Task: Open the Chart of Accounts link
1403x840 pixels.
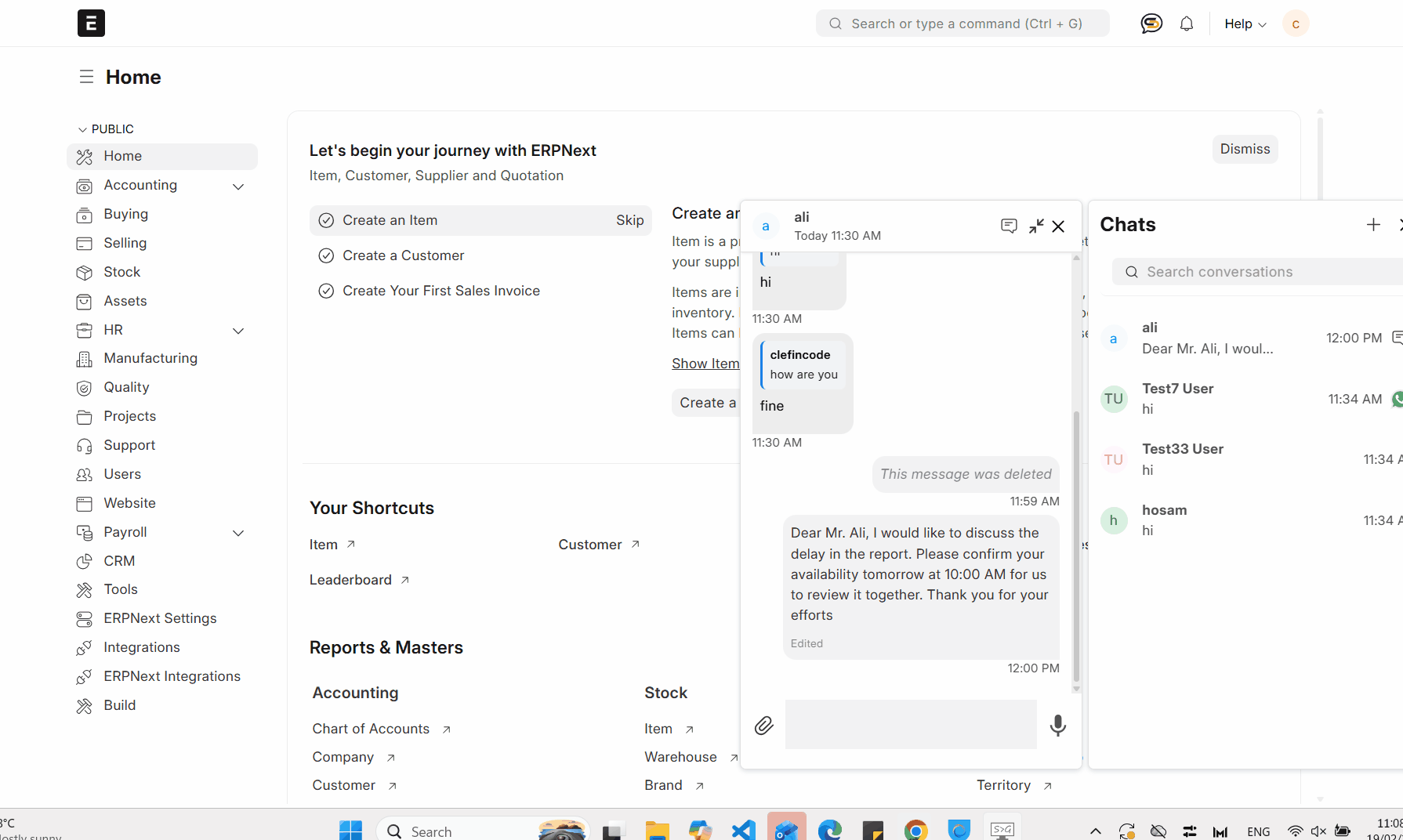Action: click(371, 729)
